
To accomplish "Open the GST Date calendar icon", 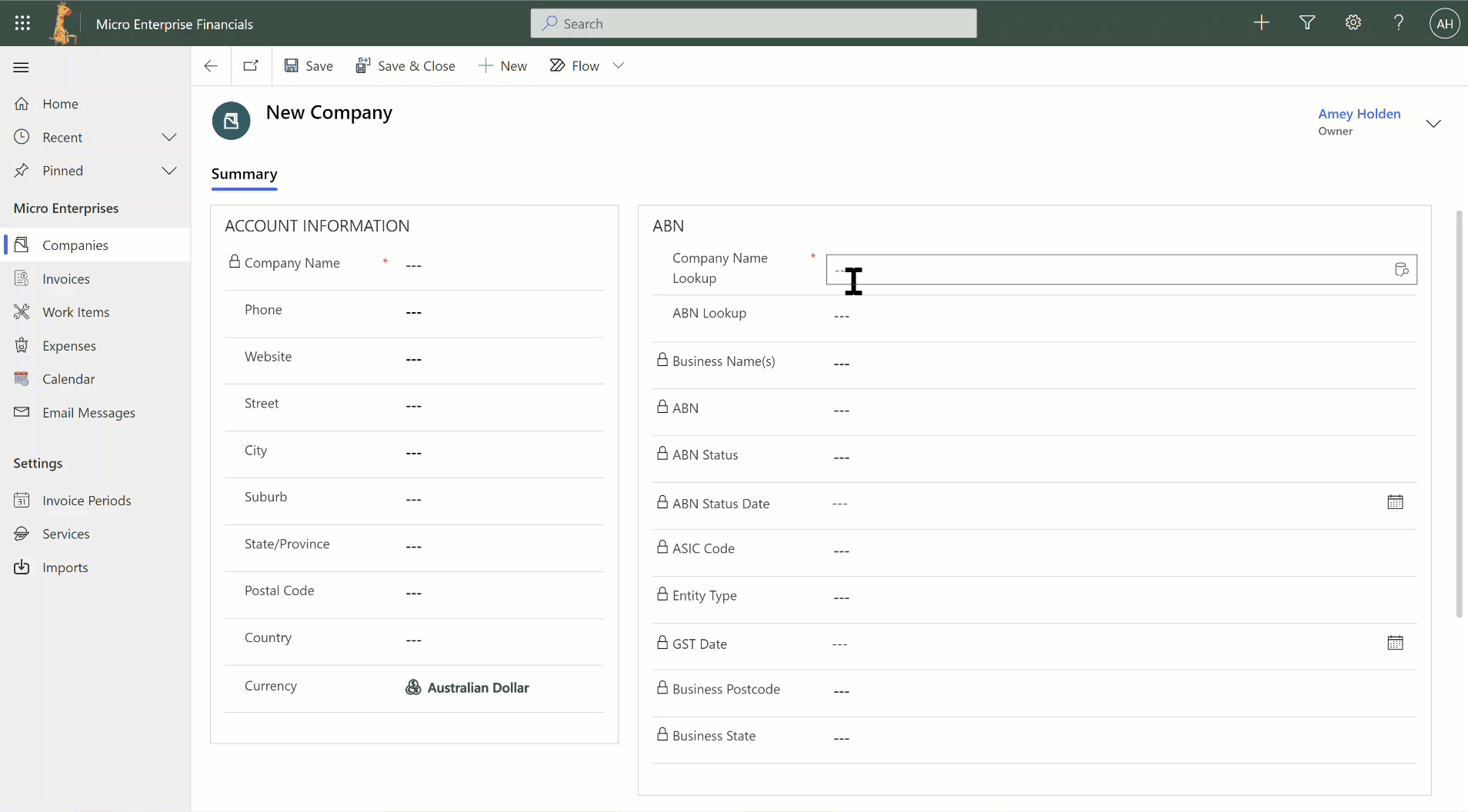I will point(1395,644).
